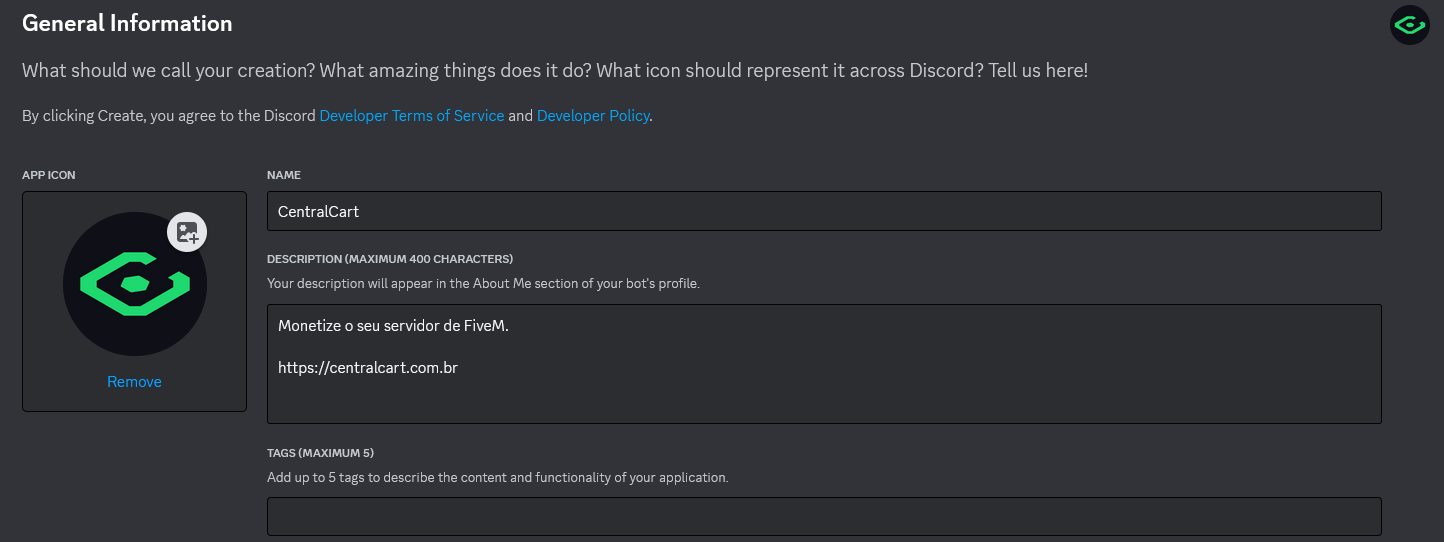This screenshot has width=1444, height=542.
Task: Open the Developer Policy link
Action: 594,116
